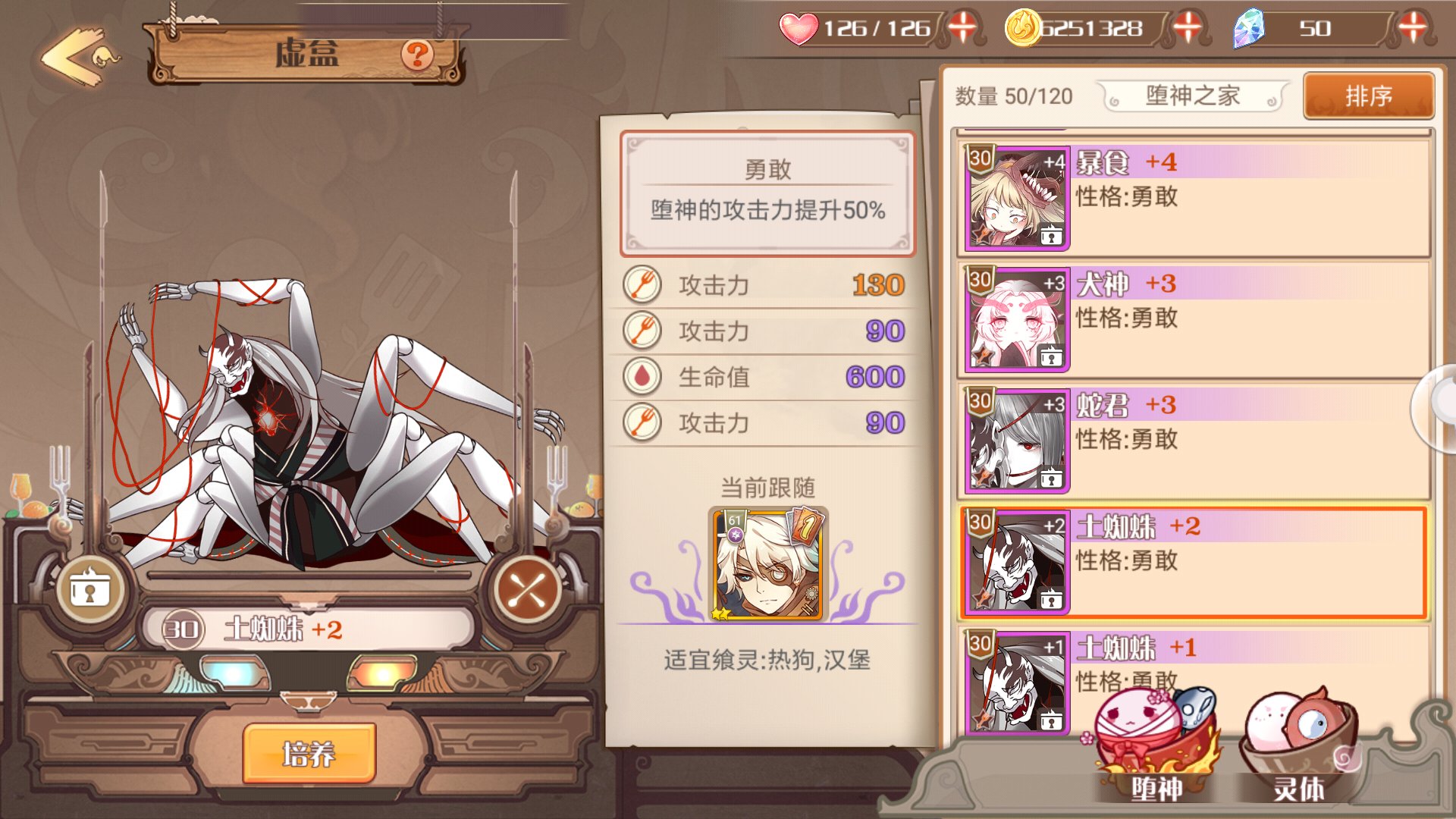Add crystals with the plus icon

1412,28
